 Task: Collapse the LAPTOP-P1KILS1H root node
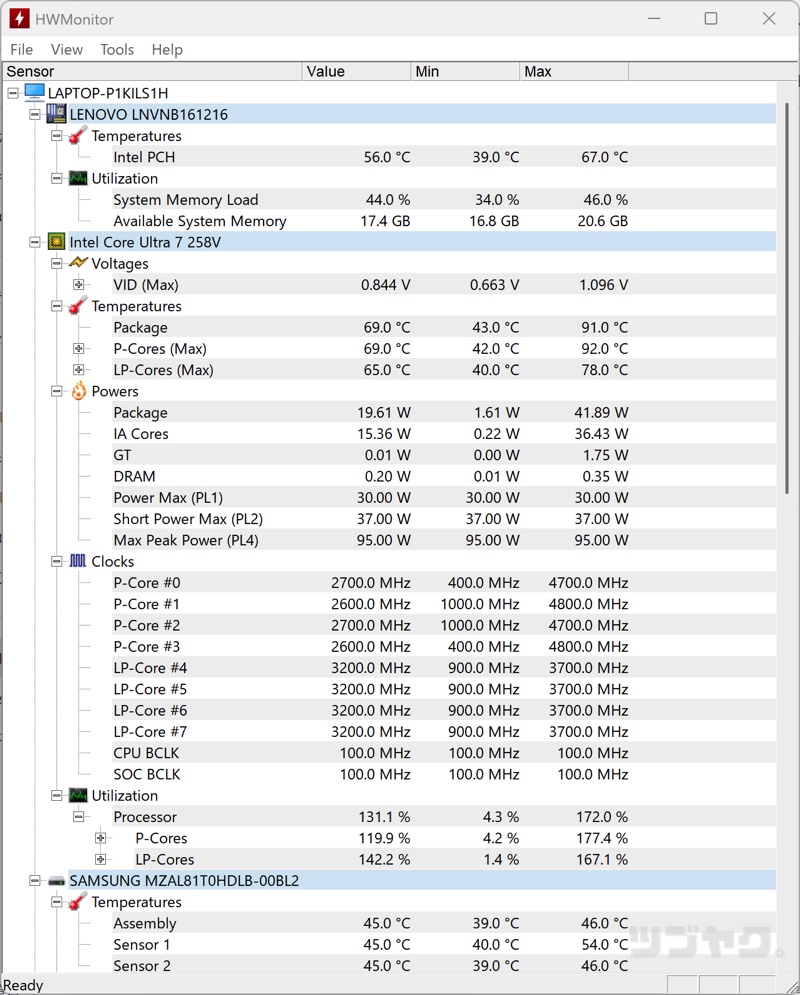point(13,93)
